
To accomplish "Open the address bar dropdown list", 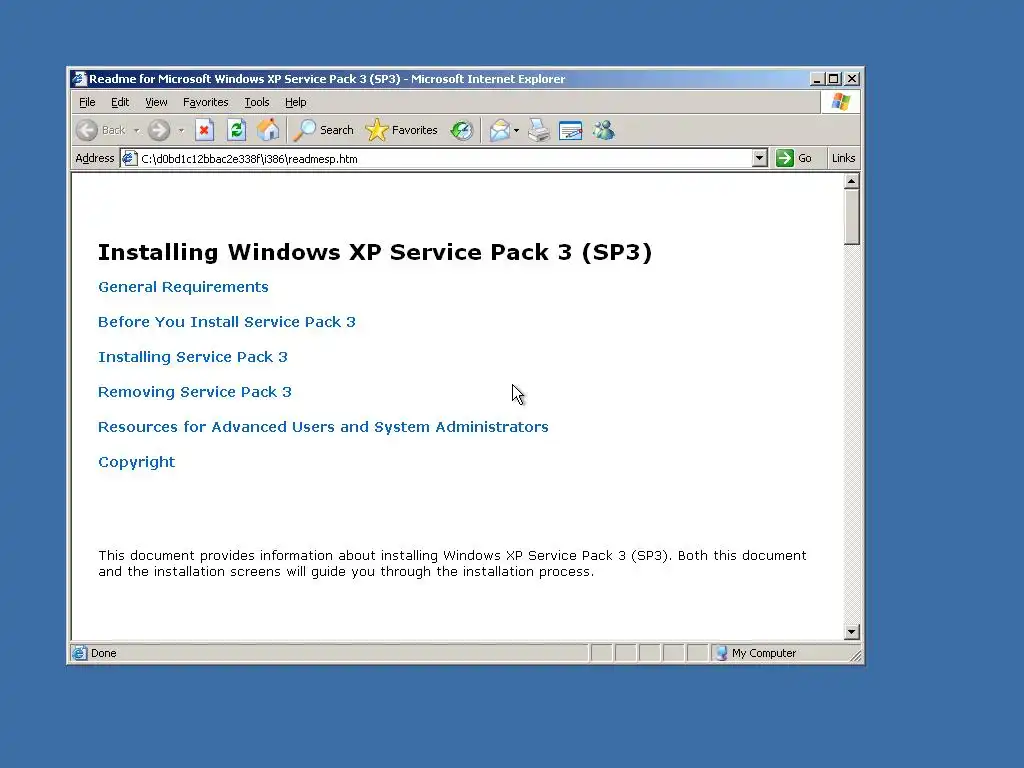I will (x=759, y=158).
